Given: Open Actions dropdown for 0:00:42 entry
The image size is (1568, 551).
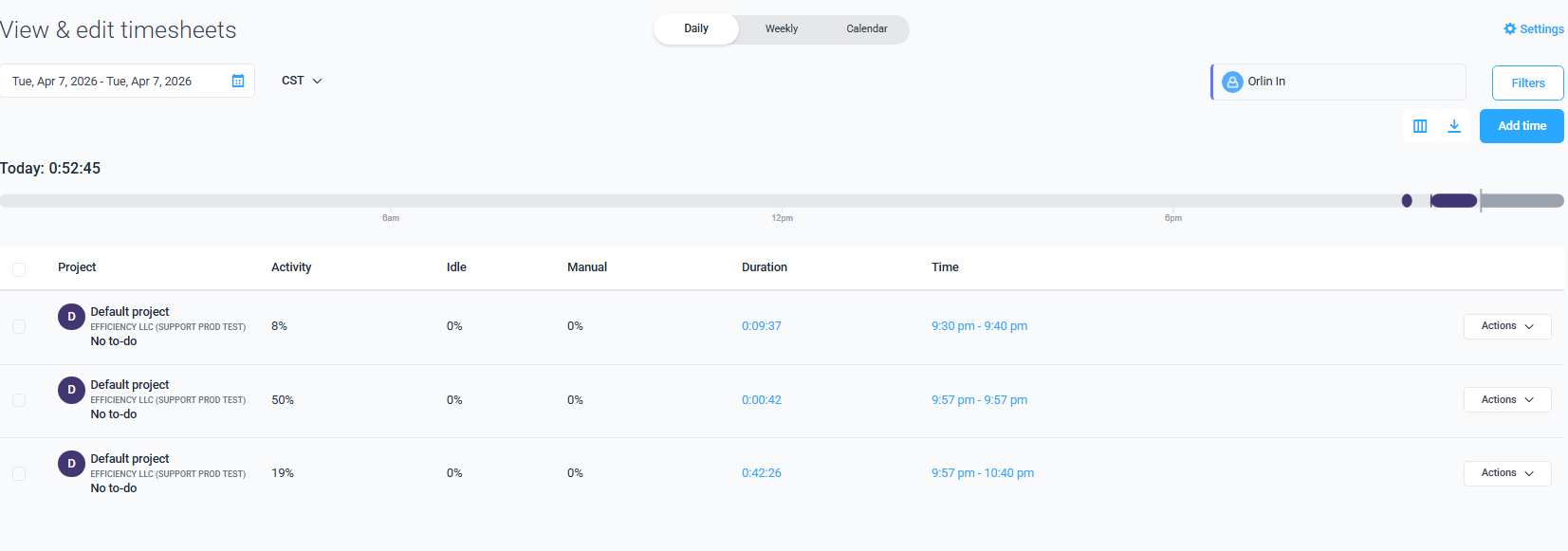Looking at the screenshot, I should tap(1506, 400).
